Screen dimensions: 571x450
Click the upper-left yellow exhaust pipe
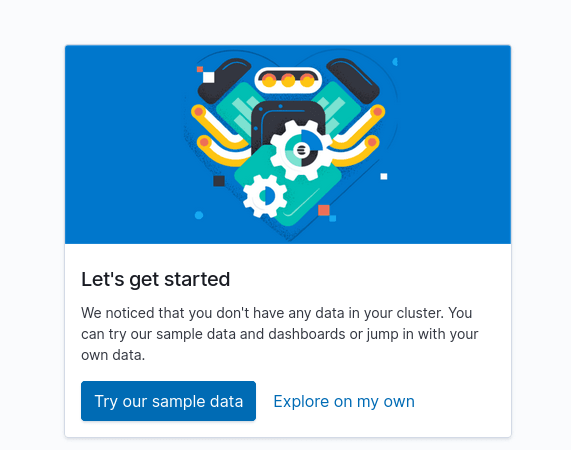(x=215, y=125)
